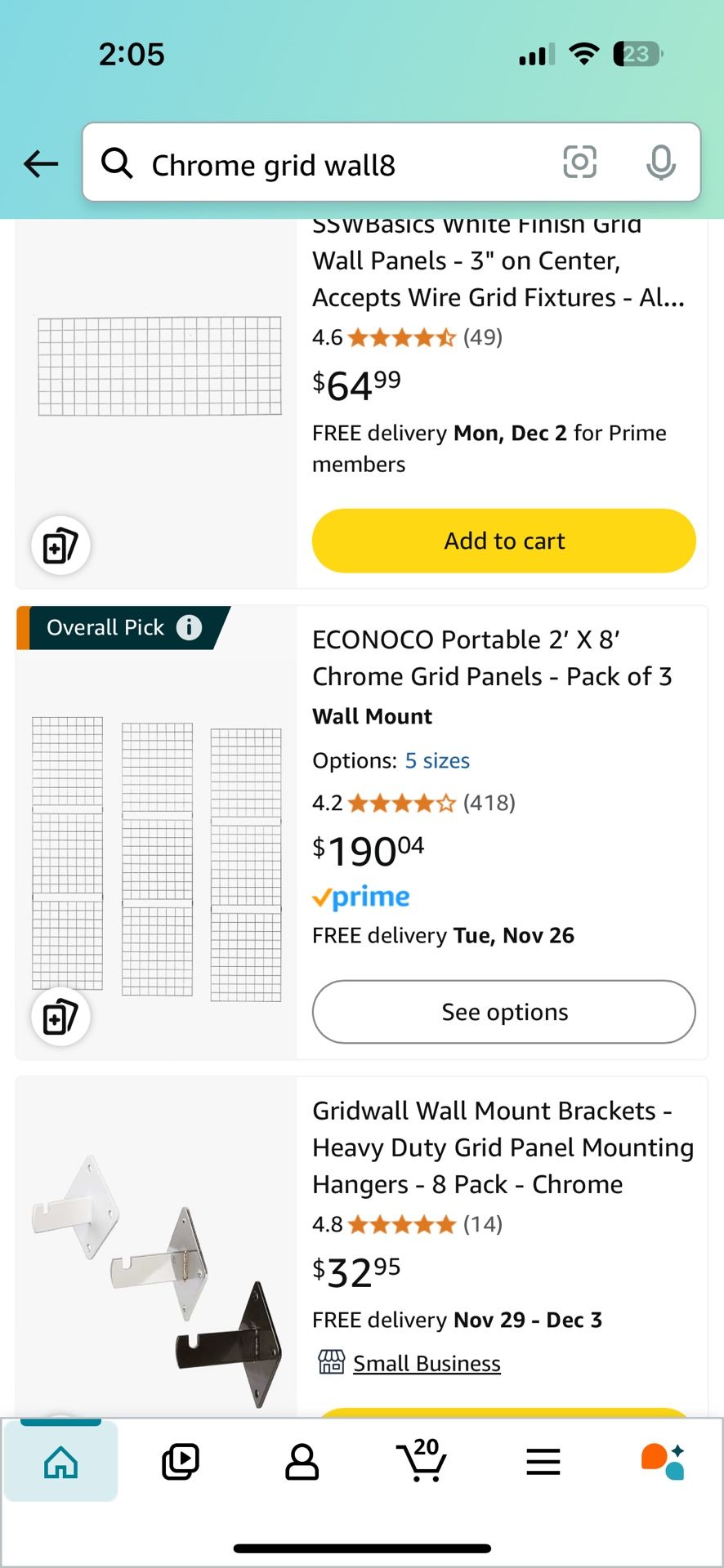The height and width of the screenshot is (1568, 724).
Task: Open the account profile tab
Action: click(302, 1461)
